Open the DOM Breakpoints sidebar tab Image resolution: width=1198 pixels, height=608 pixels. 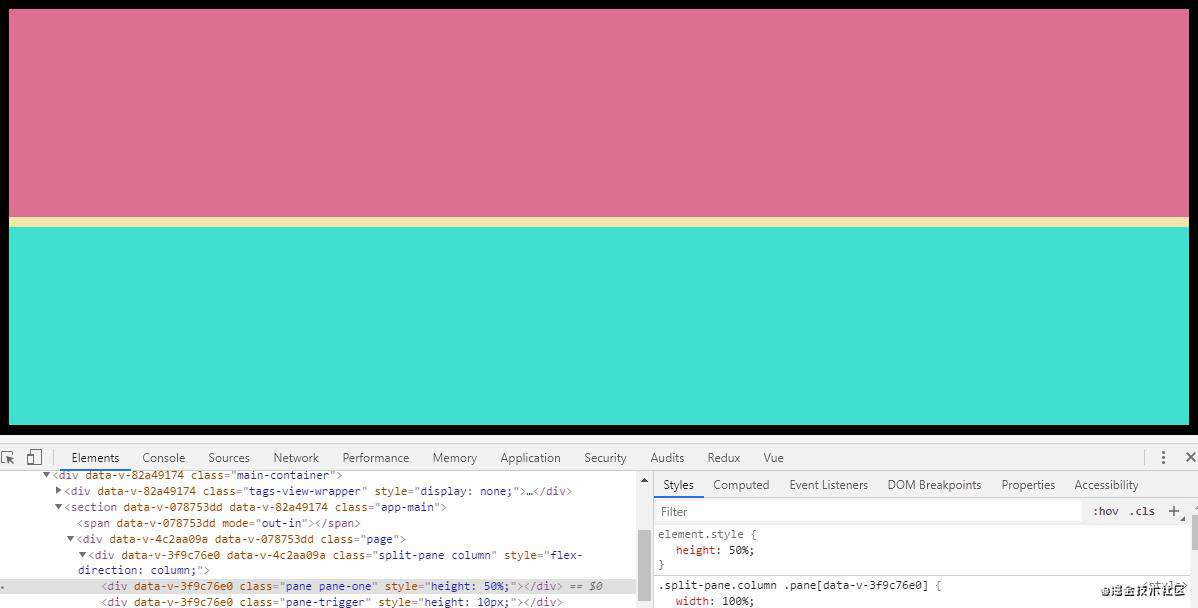(x=934, y=485)
